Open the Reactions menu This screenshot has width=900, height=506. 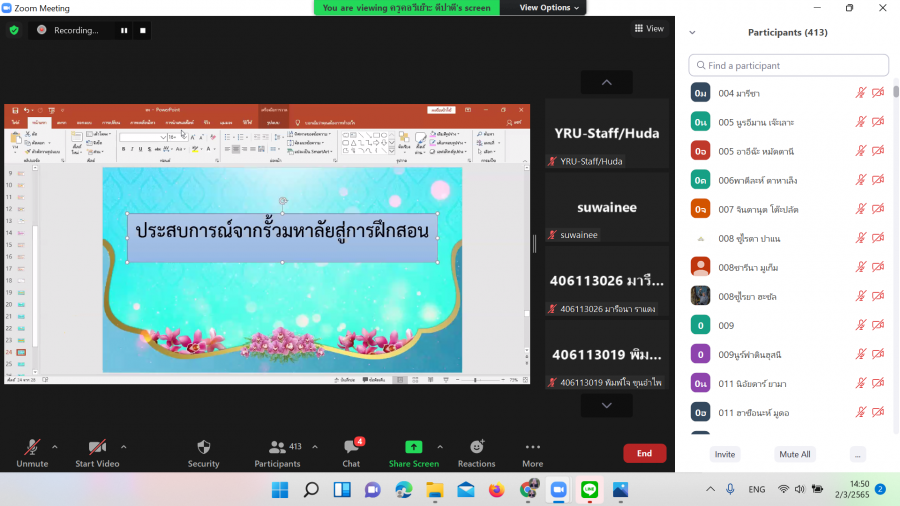coord(476,447)
